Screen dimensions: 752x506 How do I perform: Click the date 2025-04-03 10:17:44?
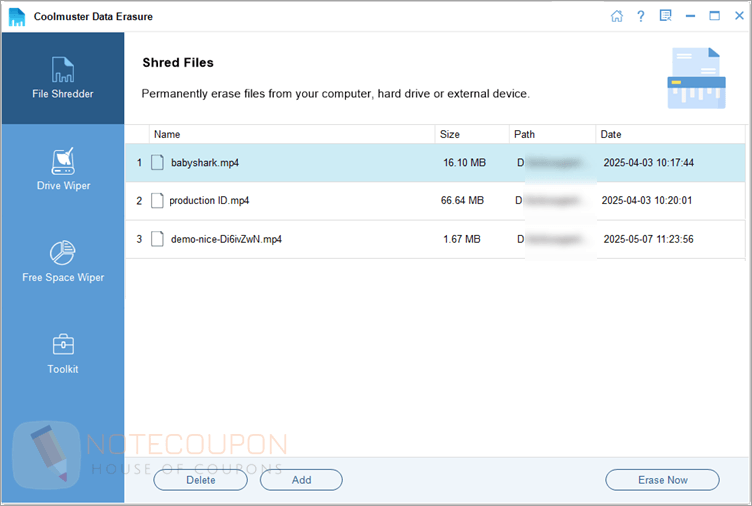click(x=648, y=163)
